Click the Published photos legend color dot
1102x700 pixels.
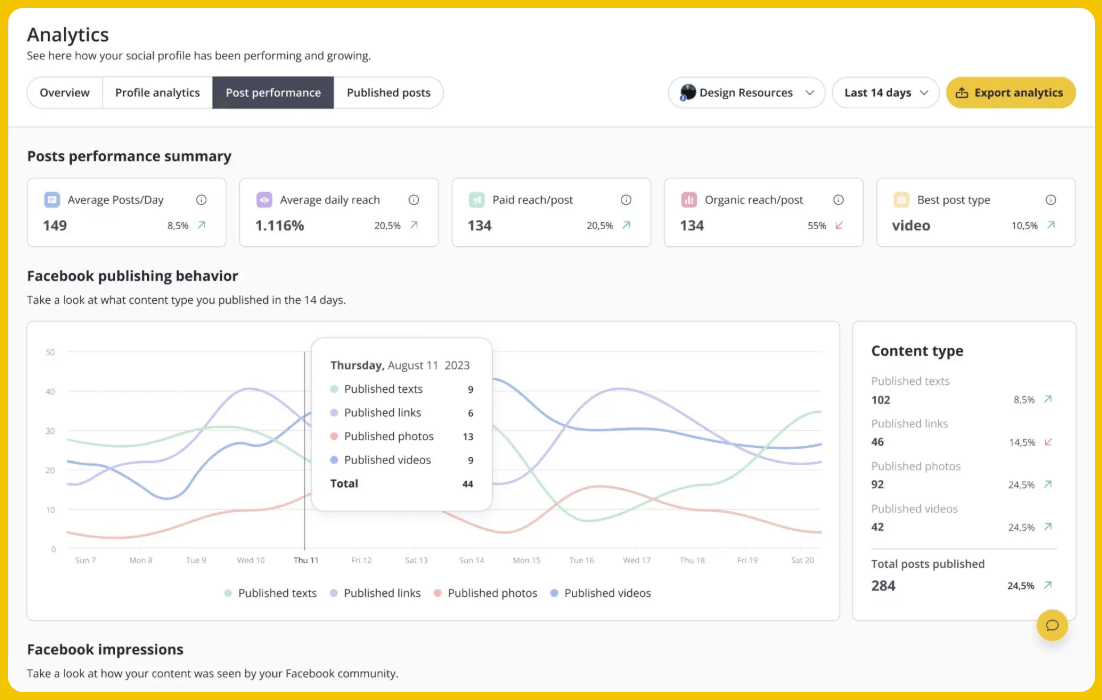pos(438,594)
